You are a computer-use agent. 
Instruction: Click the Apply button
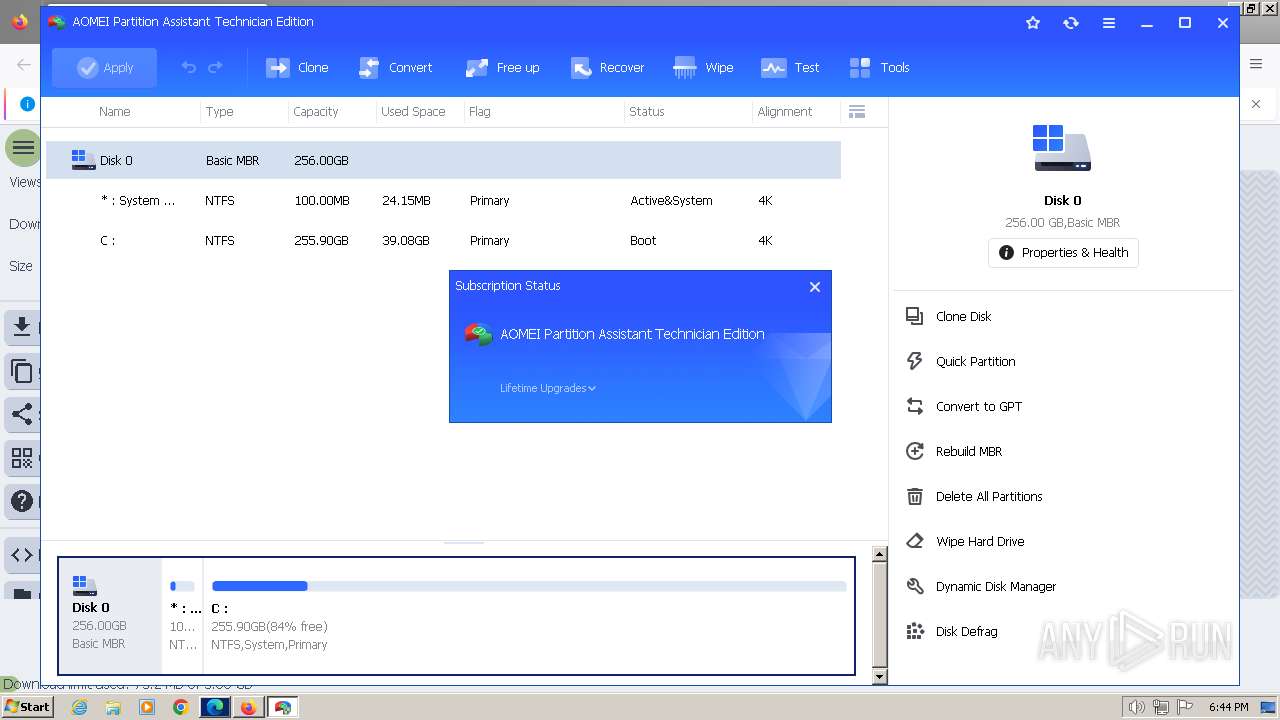click(104, 67)
